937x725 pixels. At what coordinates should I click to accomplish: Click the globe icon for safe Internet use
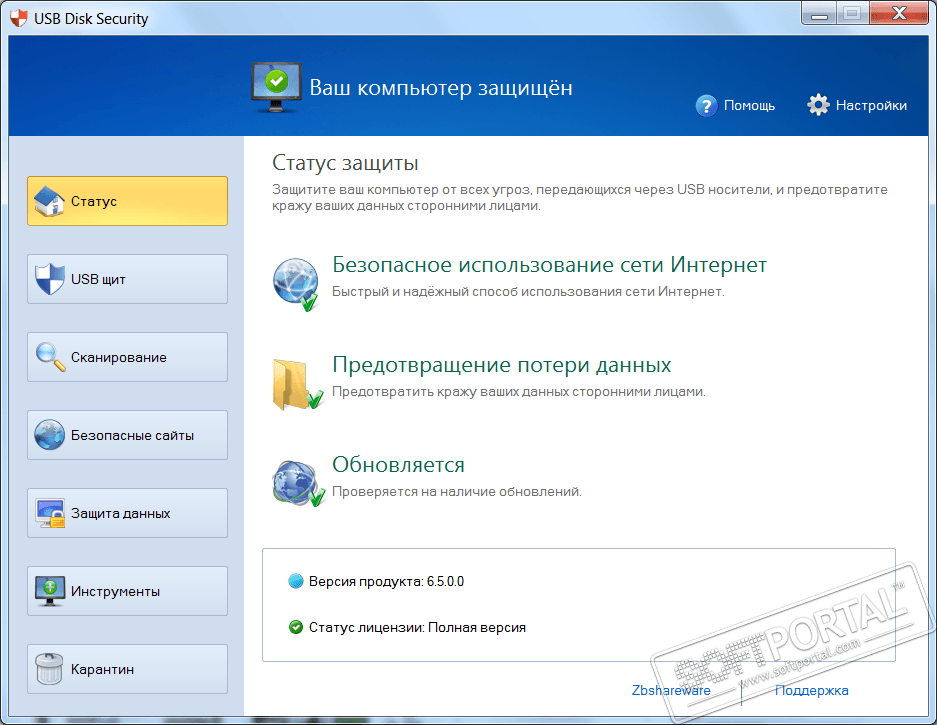point(296,285)
